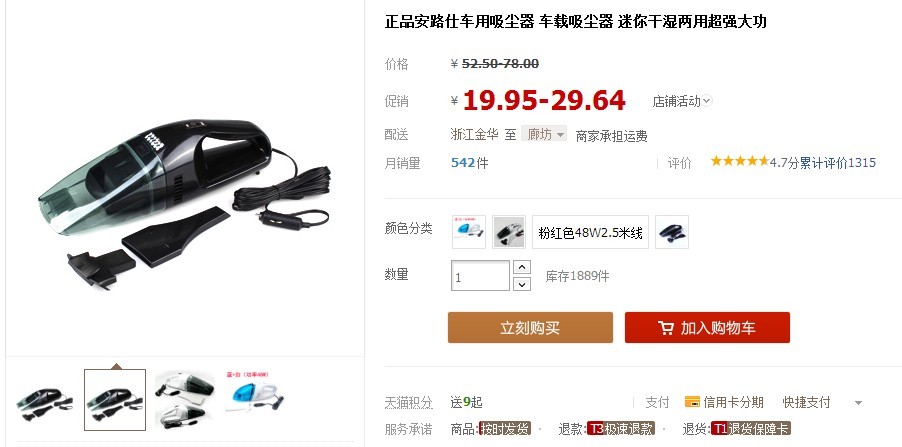The height and width of the screenshot is (447, 902).
Task: Click the quantity input field
Action: tap(480, 276)
